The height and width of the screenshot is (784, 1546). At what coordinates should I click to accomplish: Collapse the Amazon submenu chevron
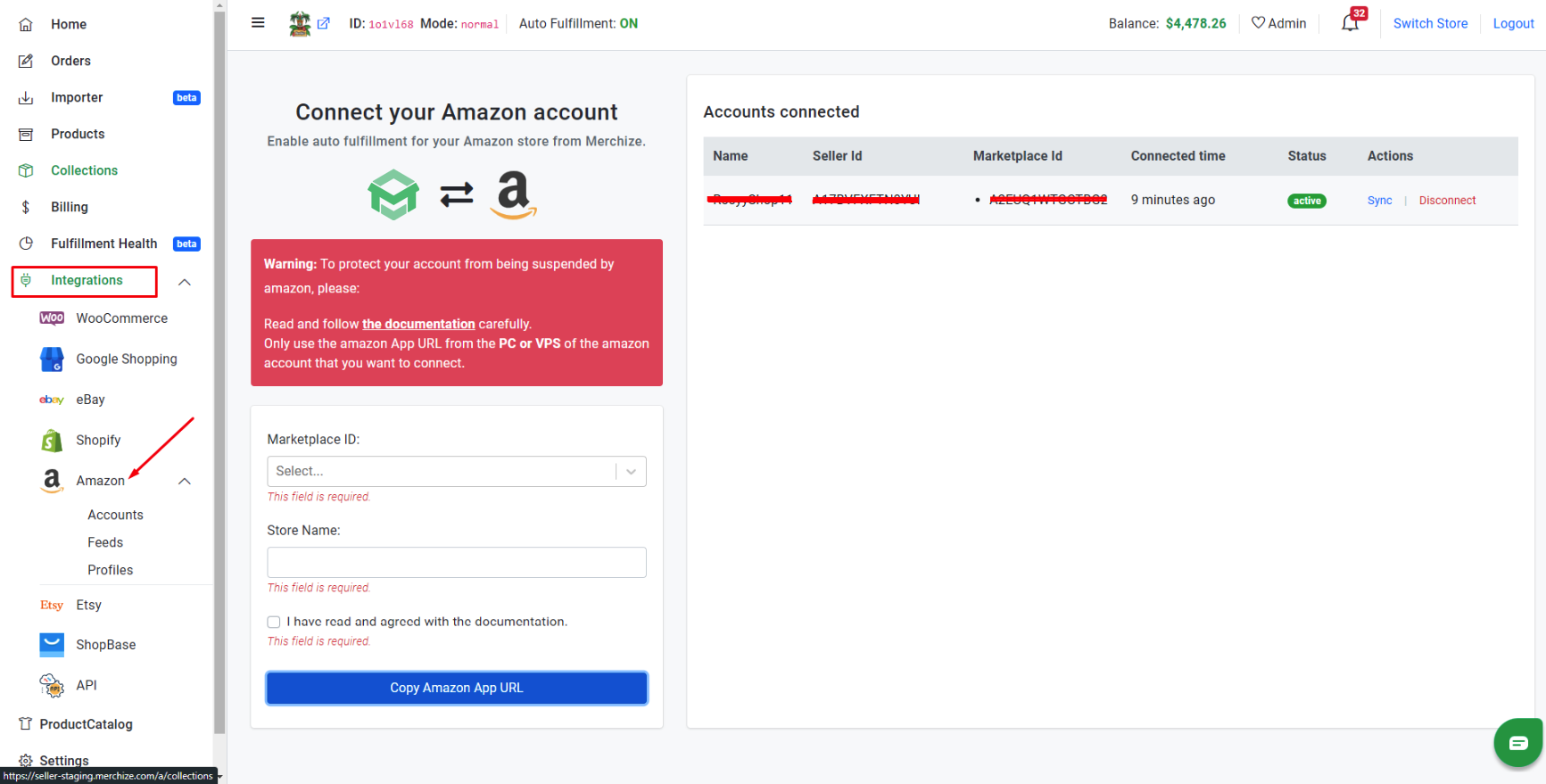[x=185, y=481]
